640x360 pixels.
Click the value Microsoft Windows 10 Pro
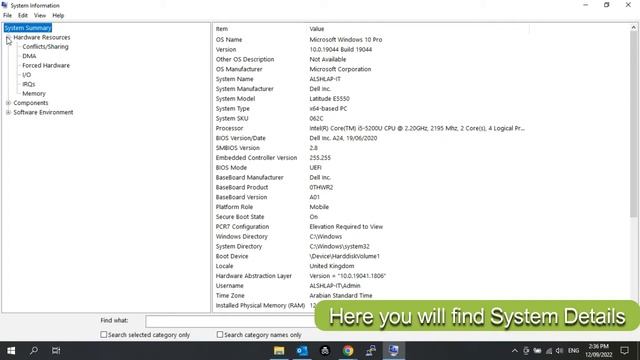click(346, 40)
